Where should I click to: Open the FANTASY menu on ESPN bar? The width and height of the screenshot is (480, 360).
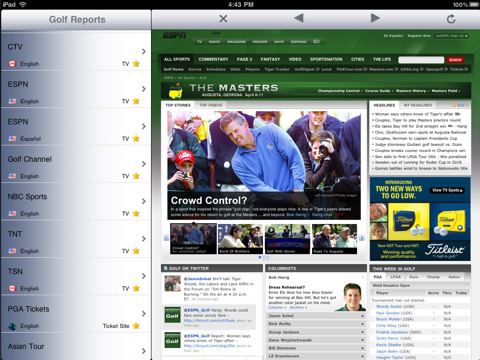[270, 59]
